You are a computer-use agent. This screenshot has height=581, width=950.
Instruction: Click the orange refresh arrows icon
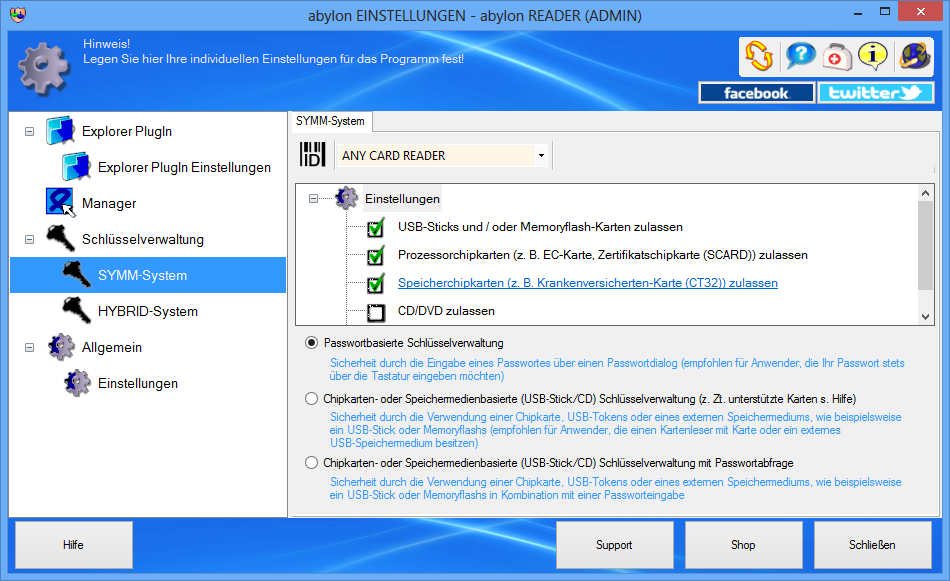pos(759,56)
